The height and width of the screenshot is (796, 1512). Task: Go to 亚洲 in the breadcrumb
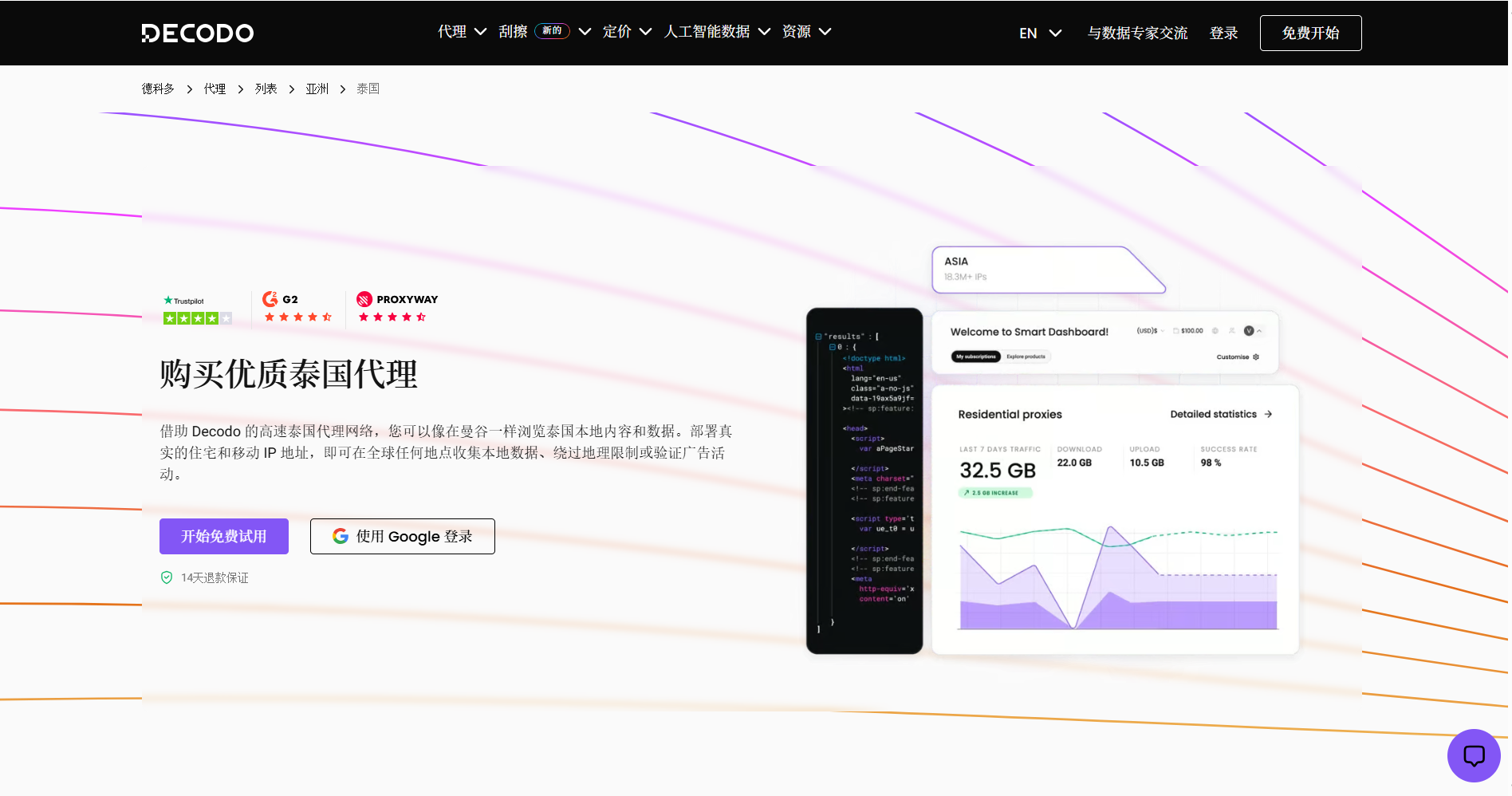[x=317, y=89]
